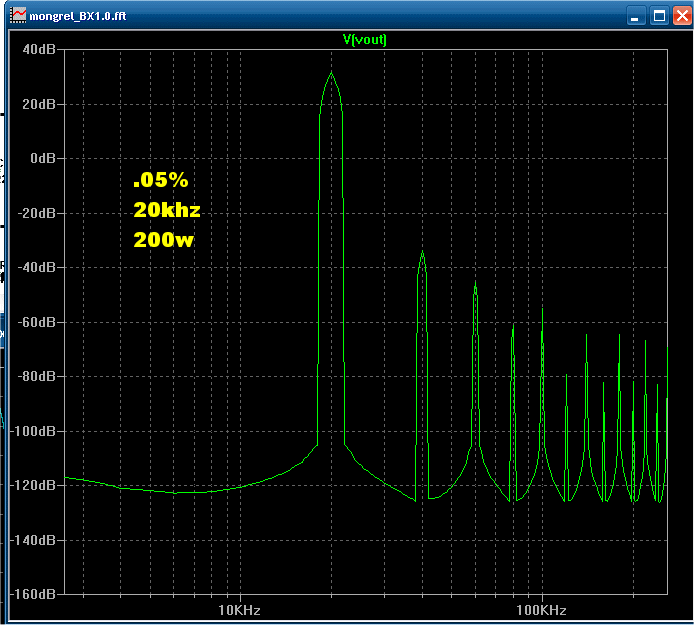Click the -20dB axis label
Screen dimensions: 694x625
click(x=36, y=213)
